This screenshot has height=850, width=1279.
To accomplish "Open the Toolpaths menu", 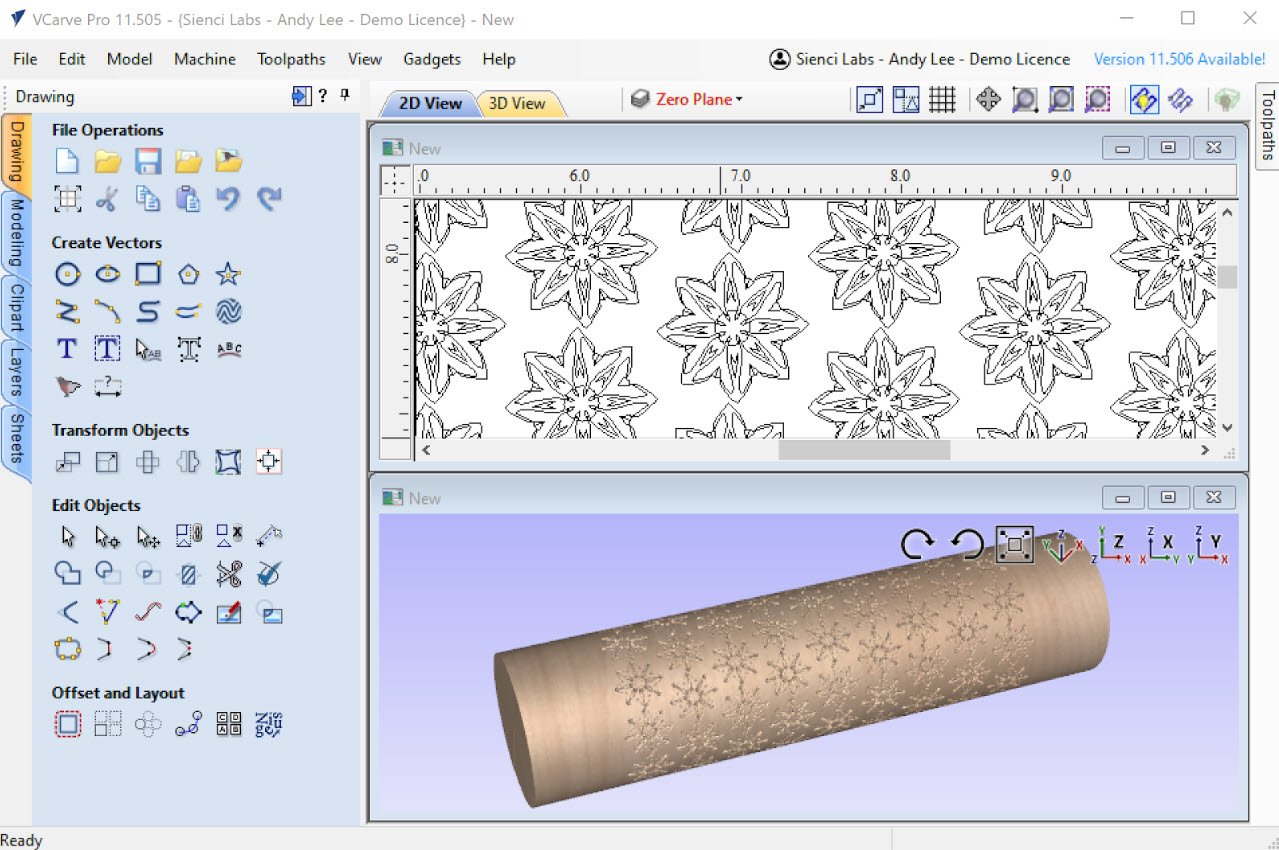I will pos(291,59).
